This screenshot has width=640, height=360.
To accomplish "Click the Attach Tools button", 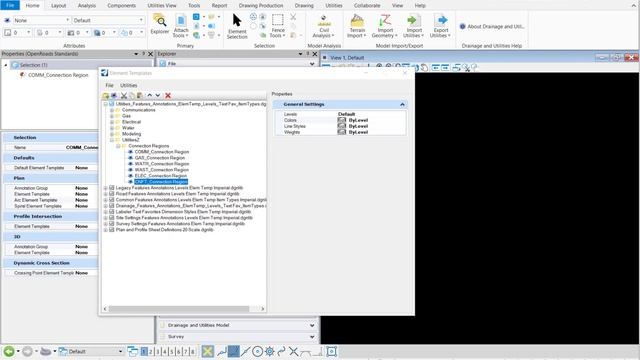I will pyautogui.click(x=180, y=26).
